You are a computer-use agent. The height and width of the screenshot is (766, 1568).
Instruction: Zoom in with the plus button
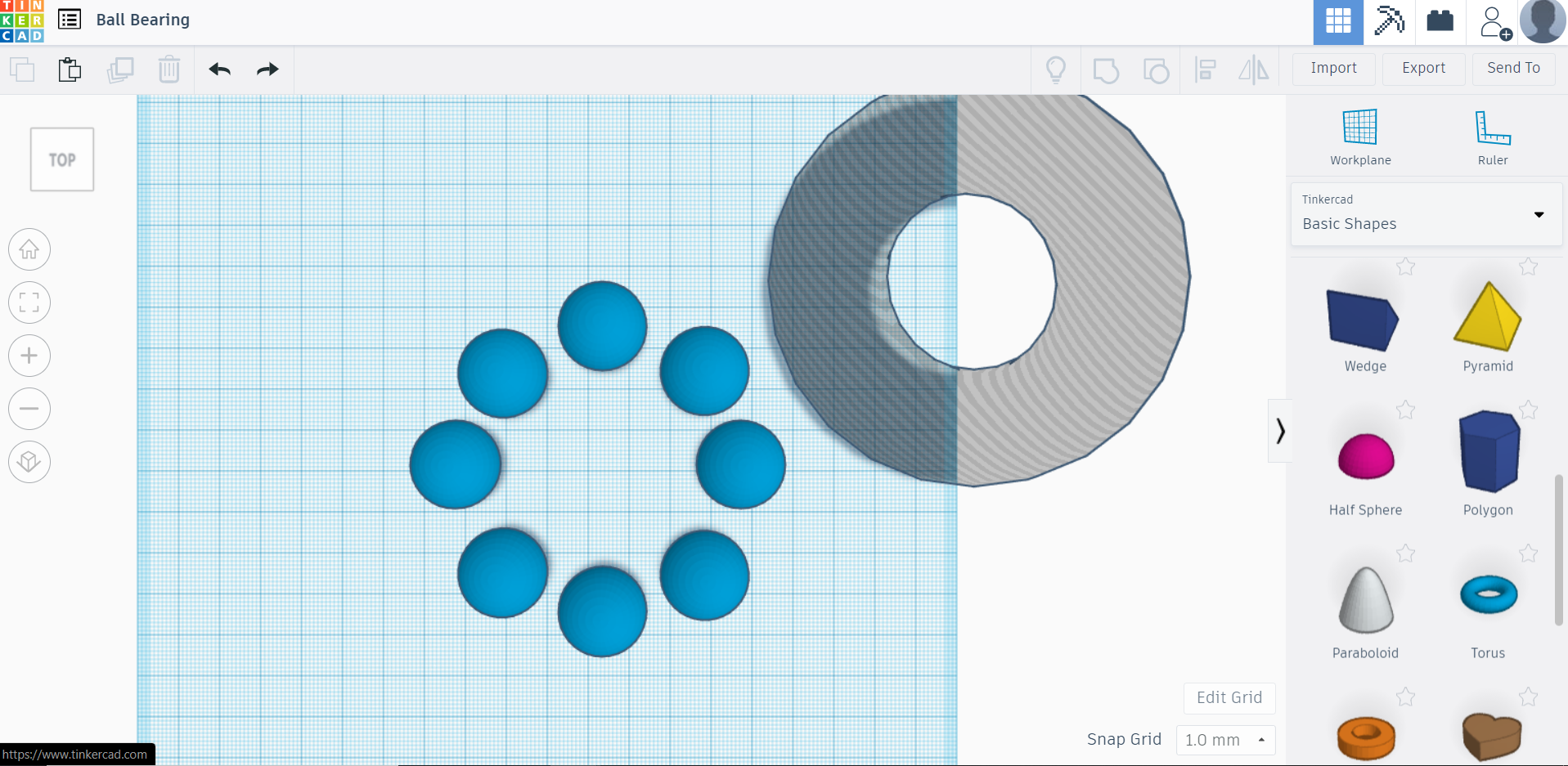(29, 356)
